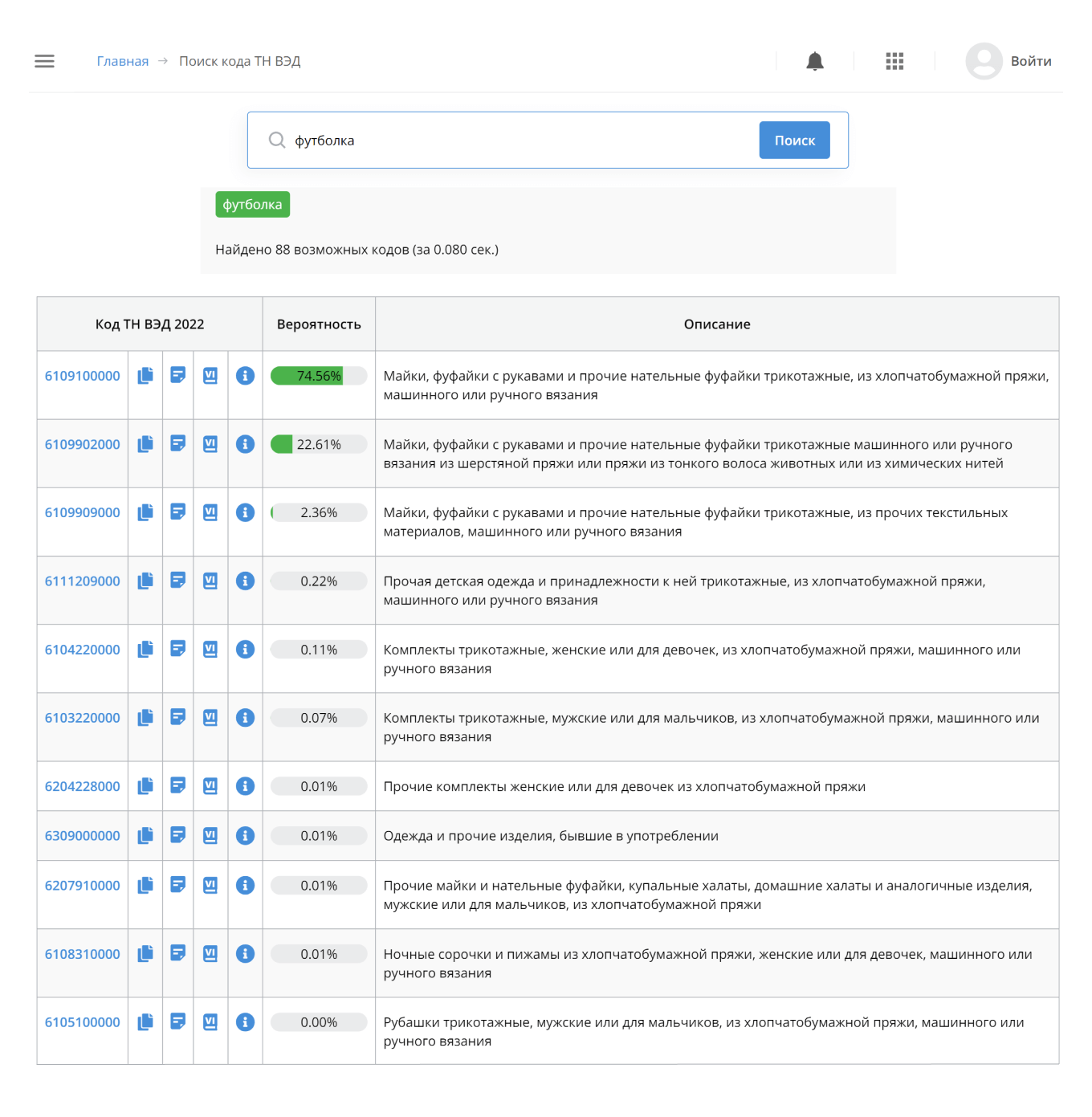Click the 0.22% probability value
The image size is (1092, 1117).
(319, 581)
